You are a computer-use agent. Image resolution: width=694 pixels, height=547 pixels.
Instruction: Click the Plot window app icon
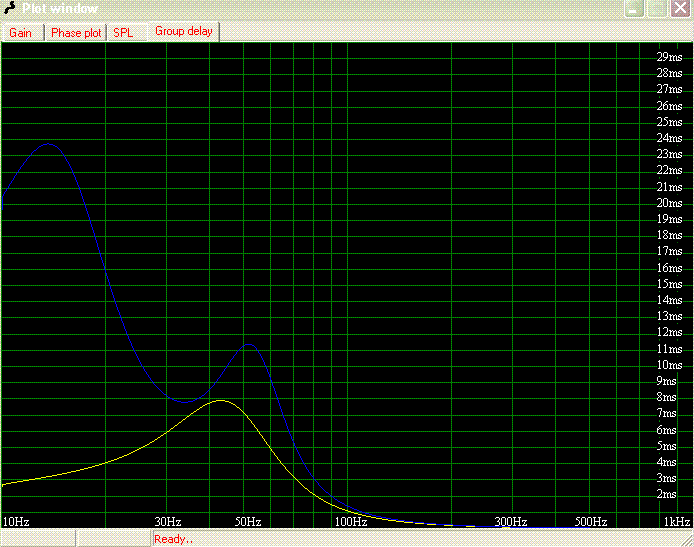pos(9,8)
